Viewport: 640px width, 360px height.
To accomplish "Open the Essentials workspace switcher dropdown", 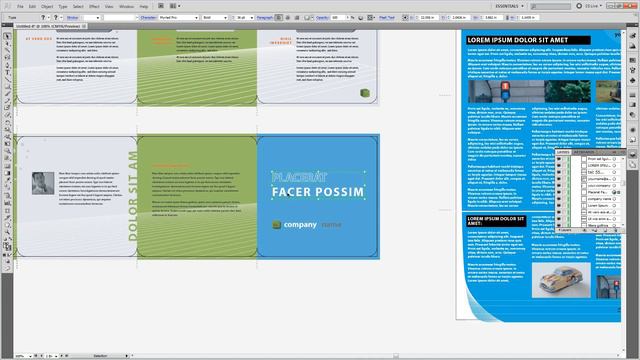I will 509,6.
